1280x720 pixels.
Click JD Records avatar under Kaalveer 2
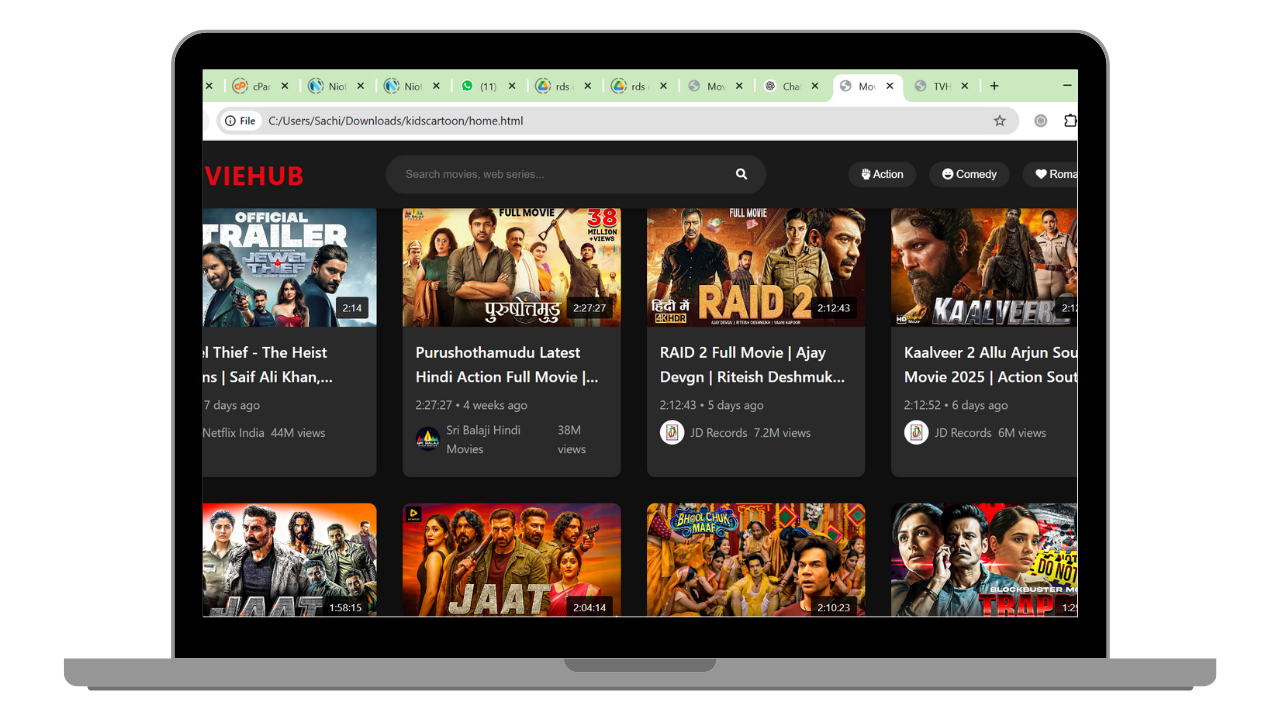916,433
